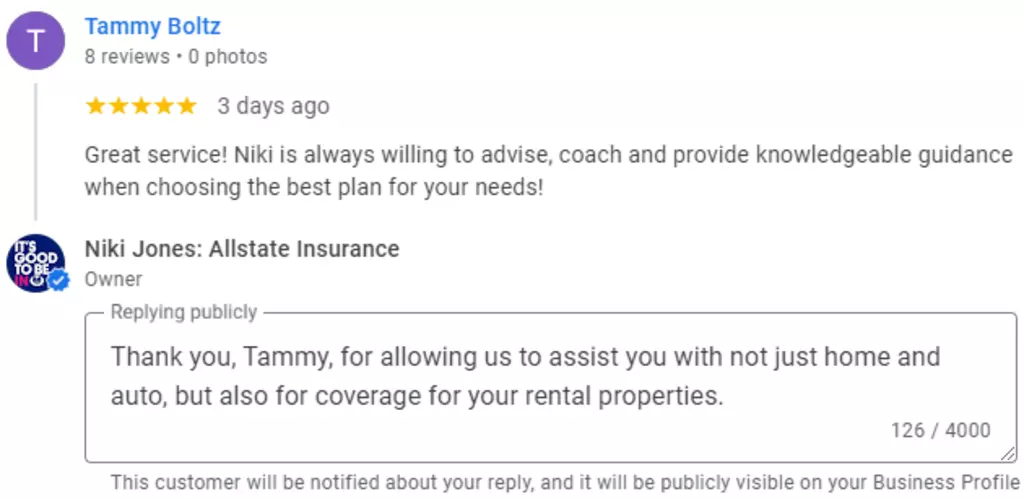Select the first gold rating star
The height and width of the screenshot is (499, 1024).
tap(95, 106)
